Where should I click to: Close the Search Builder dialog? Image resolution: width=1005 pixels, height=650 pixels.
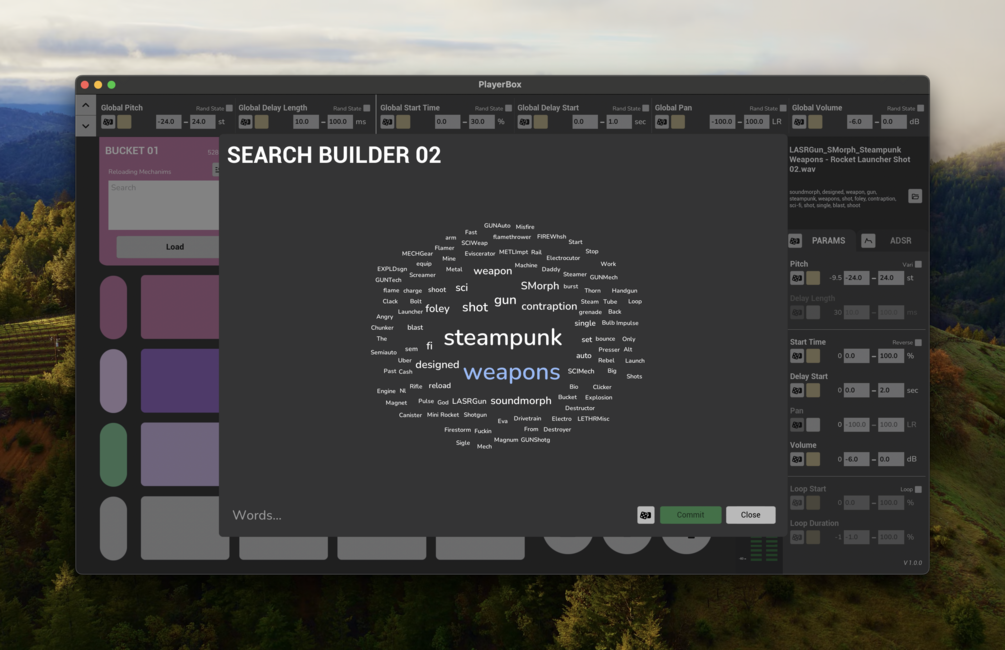pyautogui.click(x=751, y=515)
